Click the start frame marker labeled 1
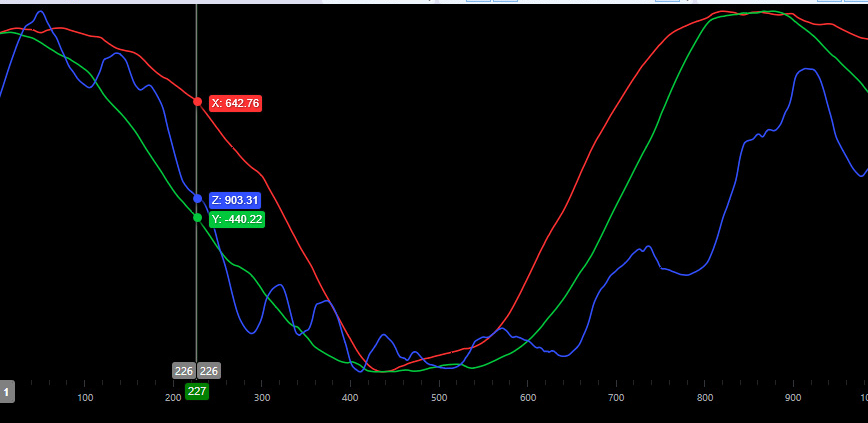 click(7, 393)
